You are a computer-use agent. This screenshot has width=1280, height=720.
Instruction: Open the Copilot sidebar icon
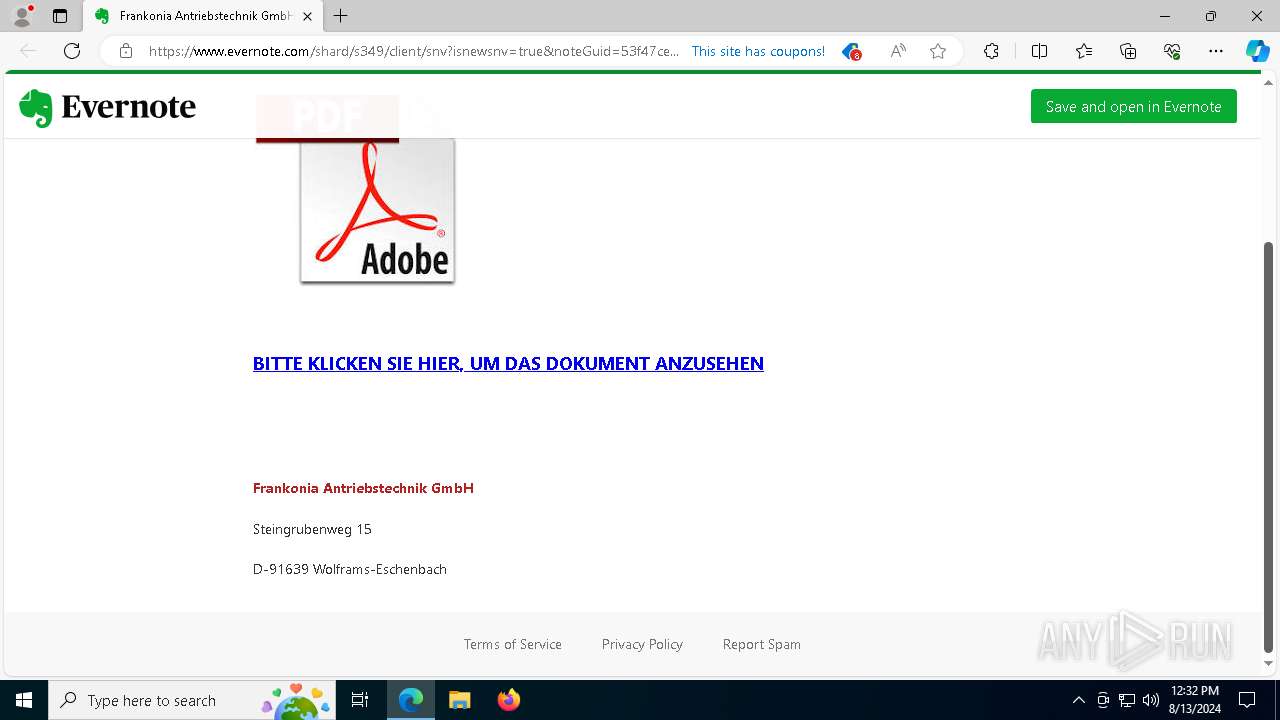tap(1257, 51)
